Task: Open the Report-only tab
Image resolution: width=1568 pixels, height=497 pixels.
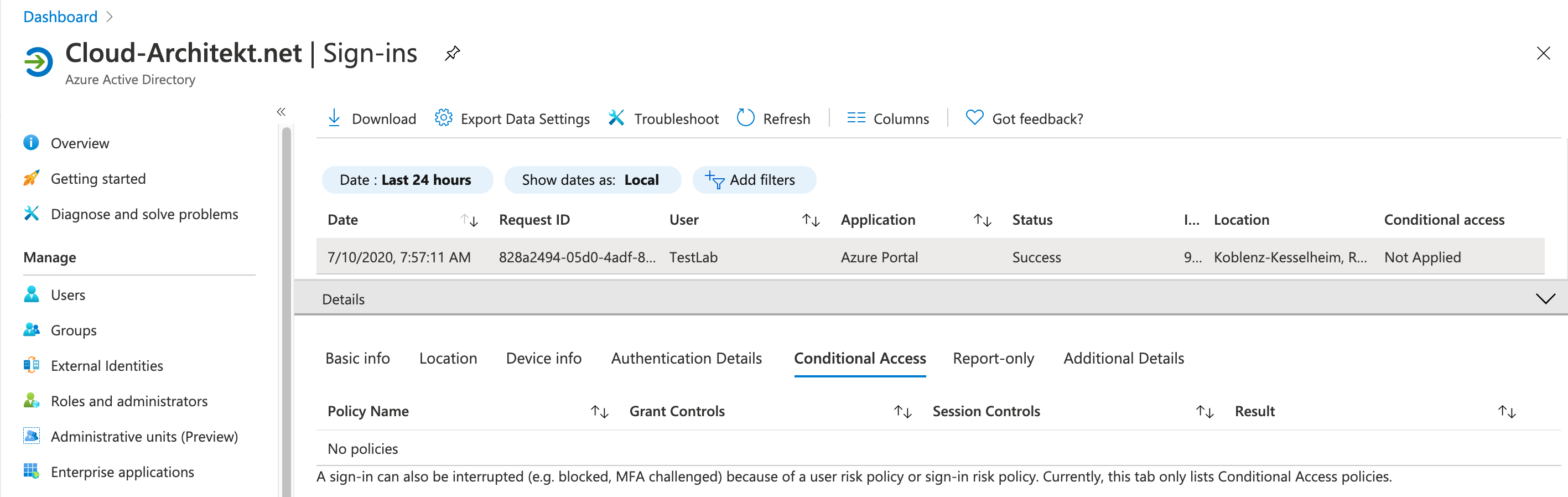Action: point(993,358)
